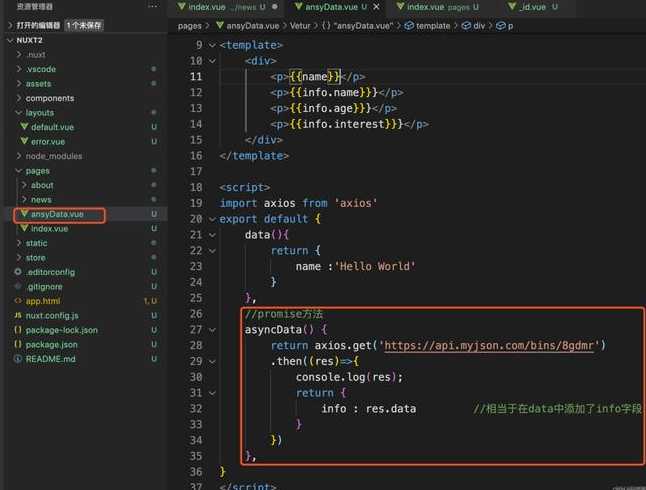
Task: Click the div breadcrumb segment
Action: click(x=473, y=26)
